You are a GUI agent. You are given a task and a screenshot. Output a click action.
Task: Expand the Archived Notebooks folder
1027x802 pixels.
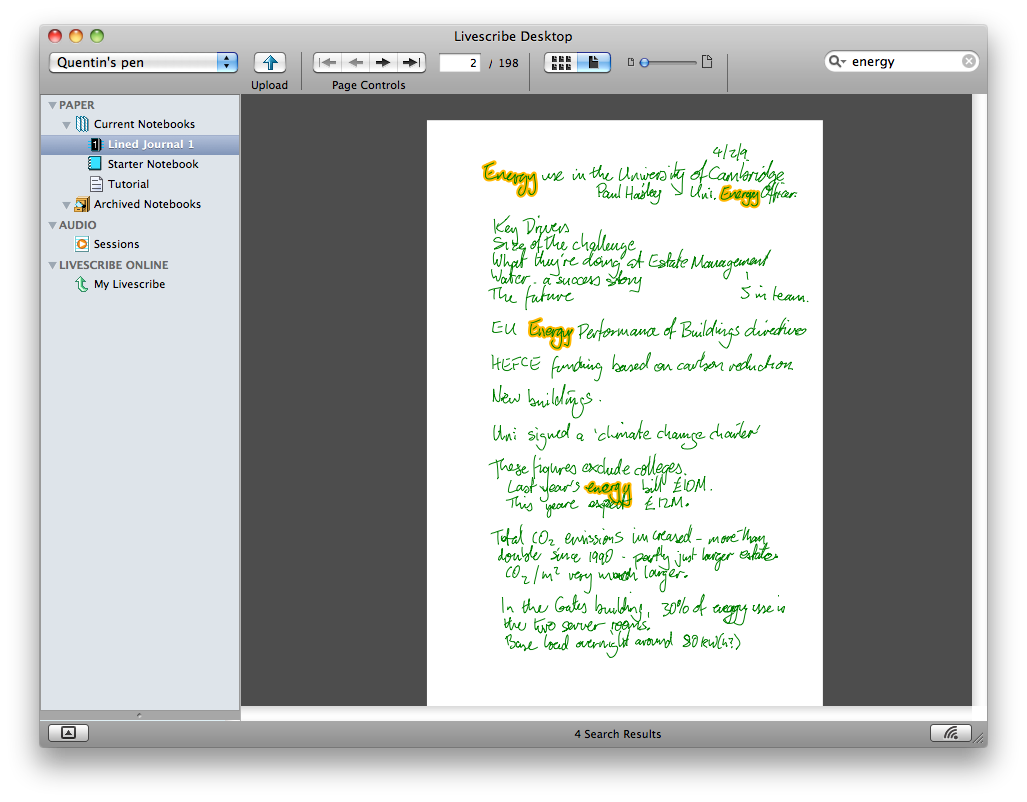(67, 205)
